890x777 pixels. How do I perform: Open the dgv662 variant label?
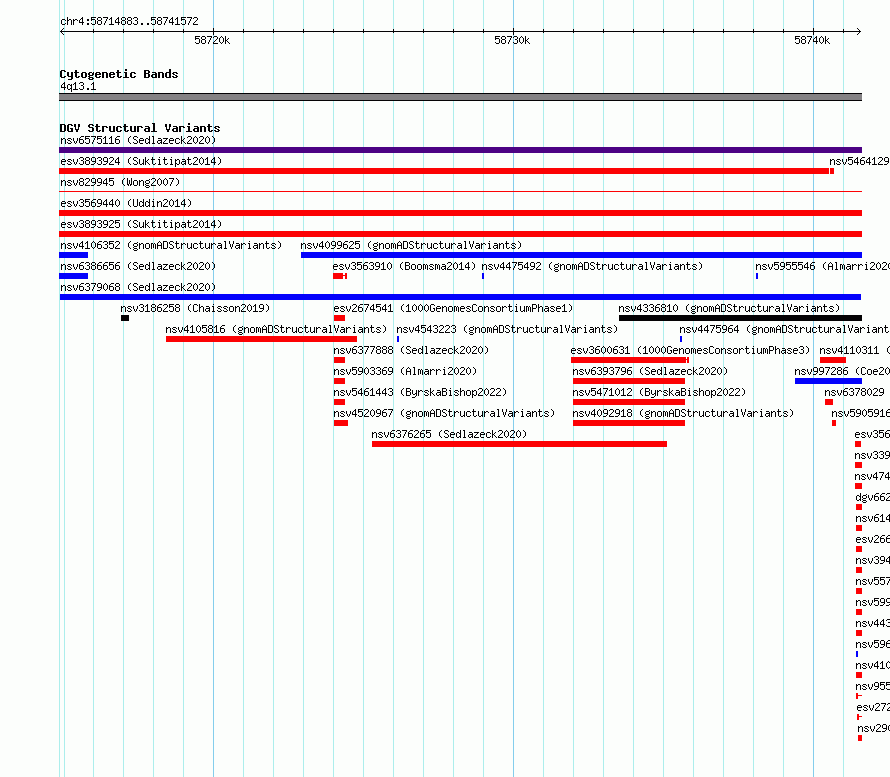point(872,497)
